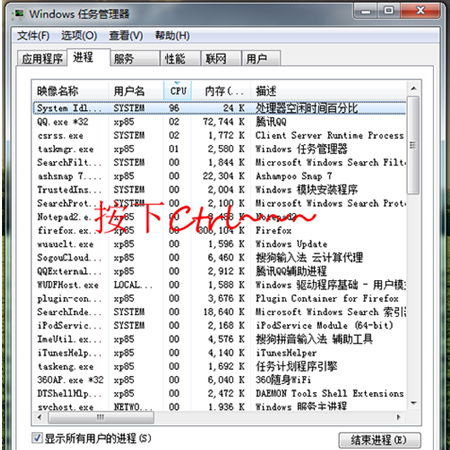This screenshot has width=450, height=450.
Task: Minimize the Task Manager window
Action: point(365,11)
